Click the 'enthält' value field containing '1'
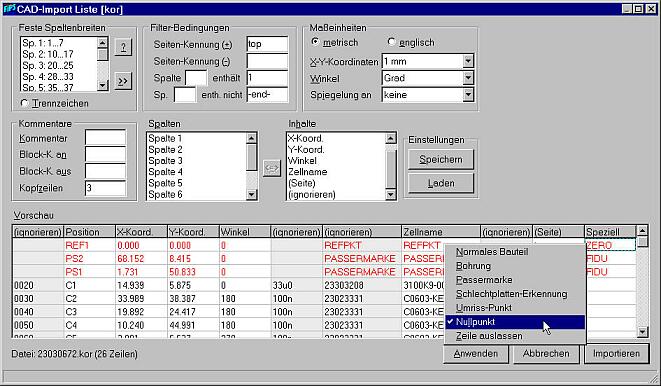The height and width of the screenshot is (386, 661). 267,78
